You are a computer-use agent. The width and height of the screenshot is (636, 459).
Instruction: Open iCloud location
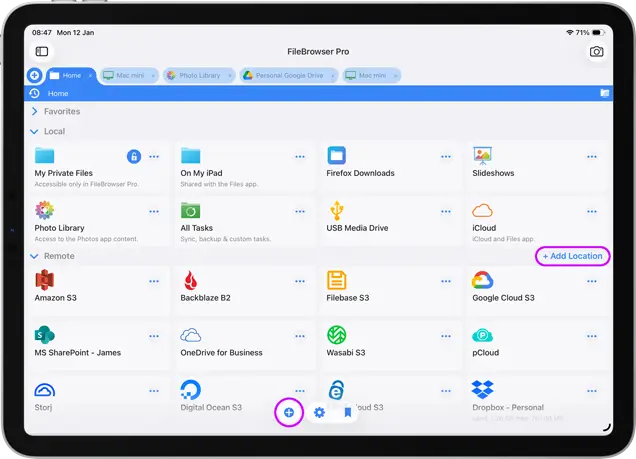coord(535,222)
